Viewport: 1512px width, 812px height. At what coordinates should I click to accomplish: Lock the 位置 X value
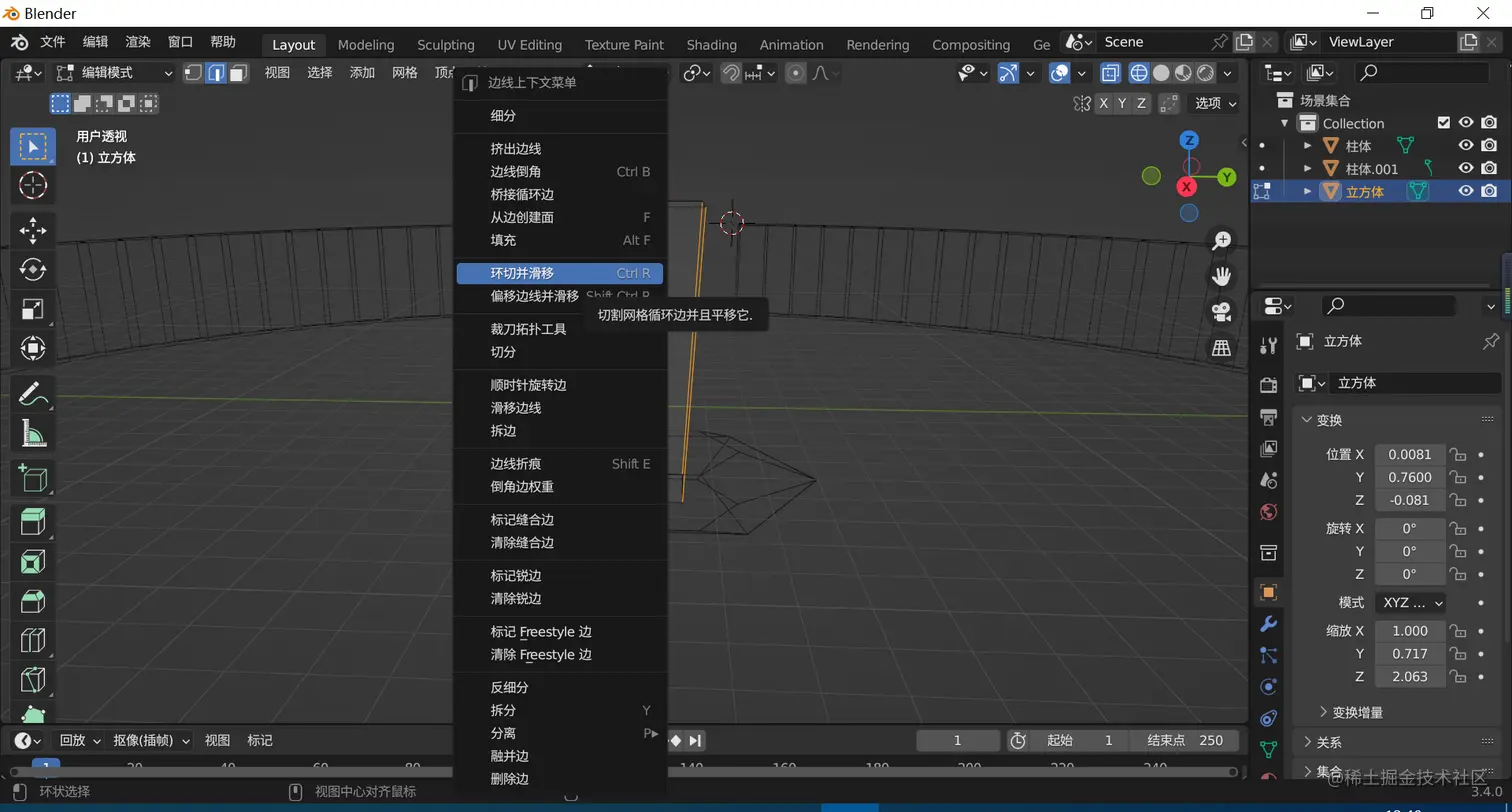click(1458, 454)
